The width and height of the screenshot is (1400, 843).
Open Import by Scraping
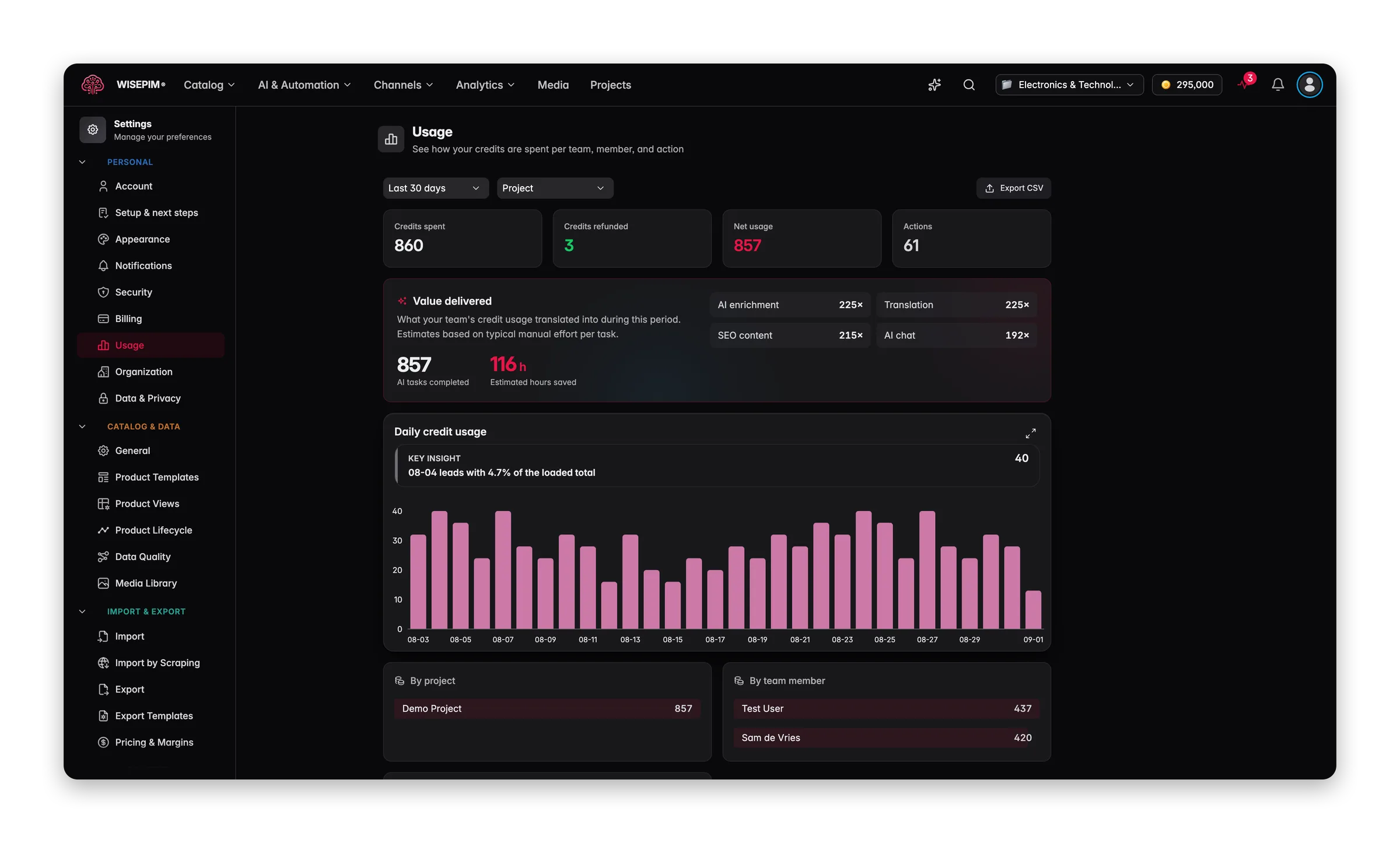coord(150,663)
